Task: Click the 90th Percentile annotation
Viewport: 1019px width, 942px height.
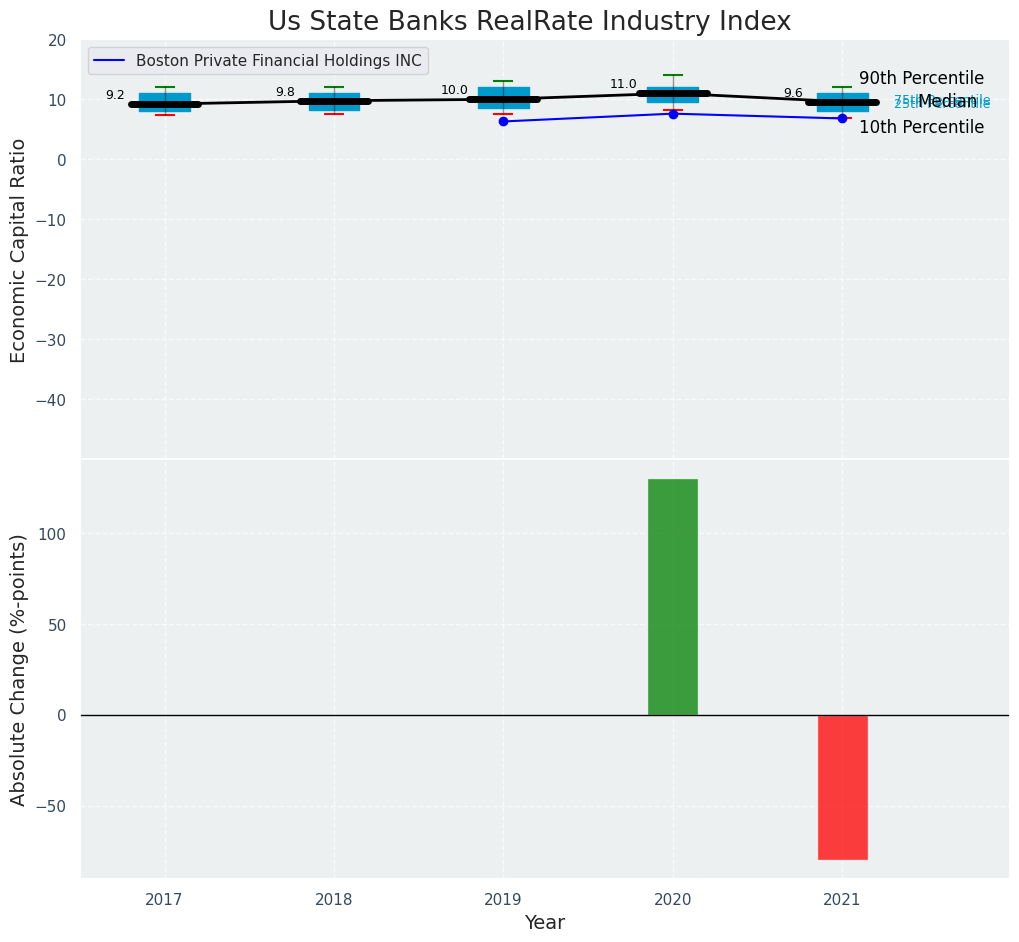Action: pos(921,78)
